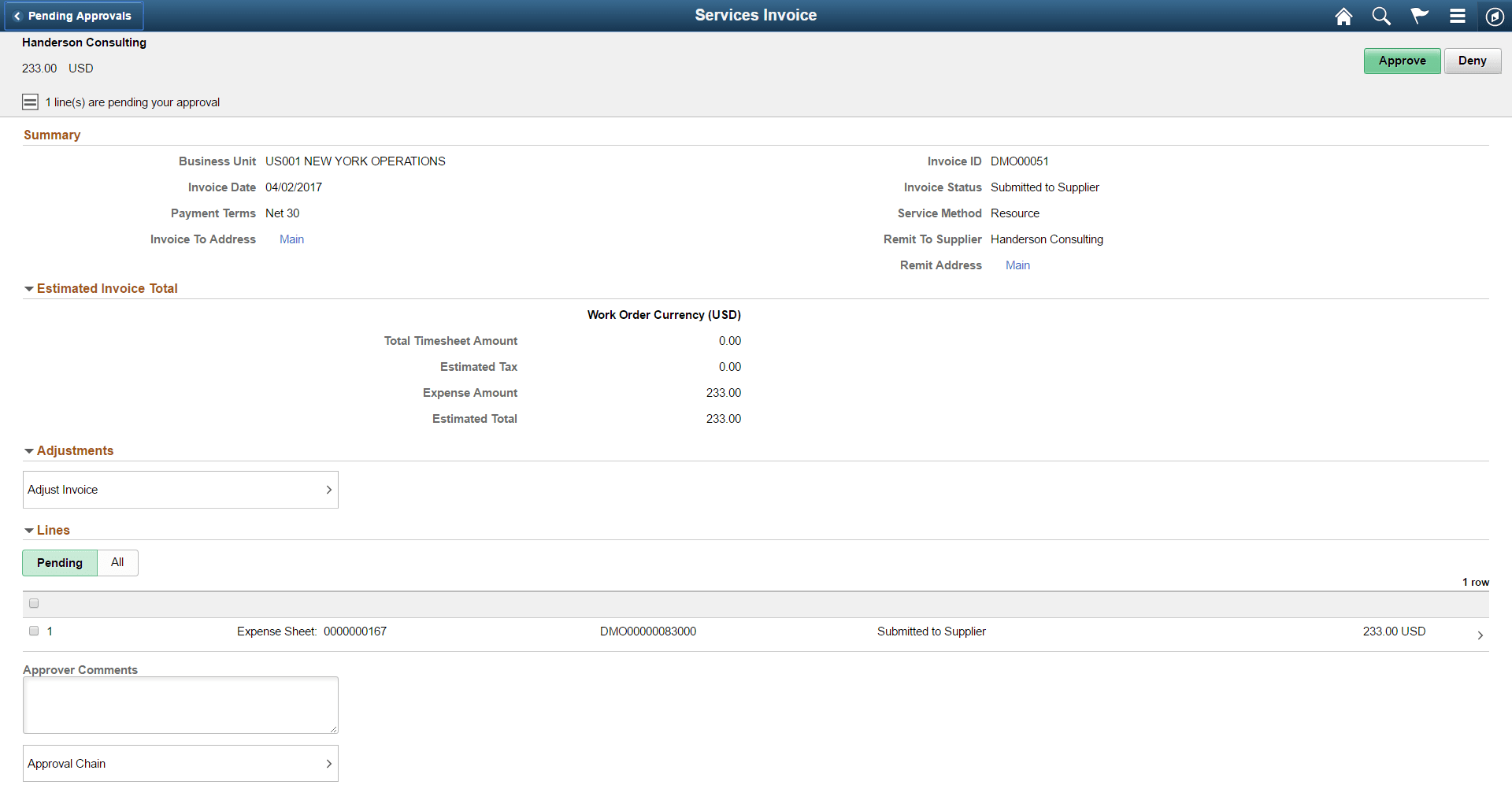Open the Notifications flag icon
1512x811 pixels.
[1419, 16]
